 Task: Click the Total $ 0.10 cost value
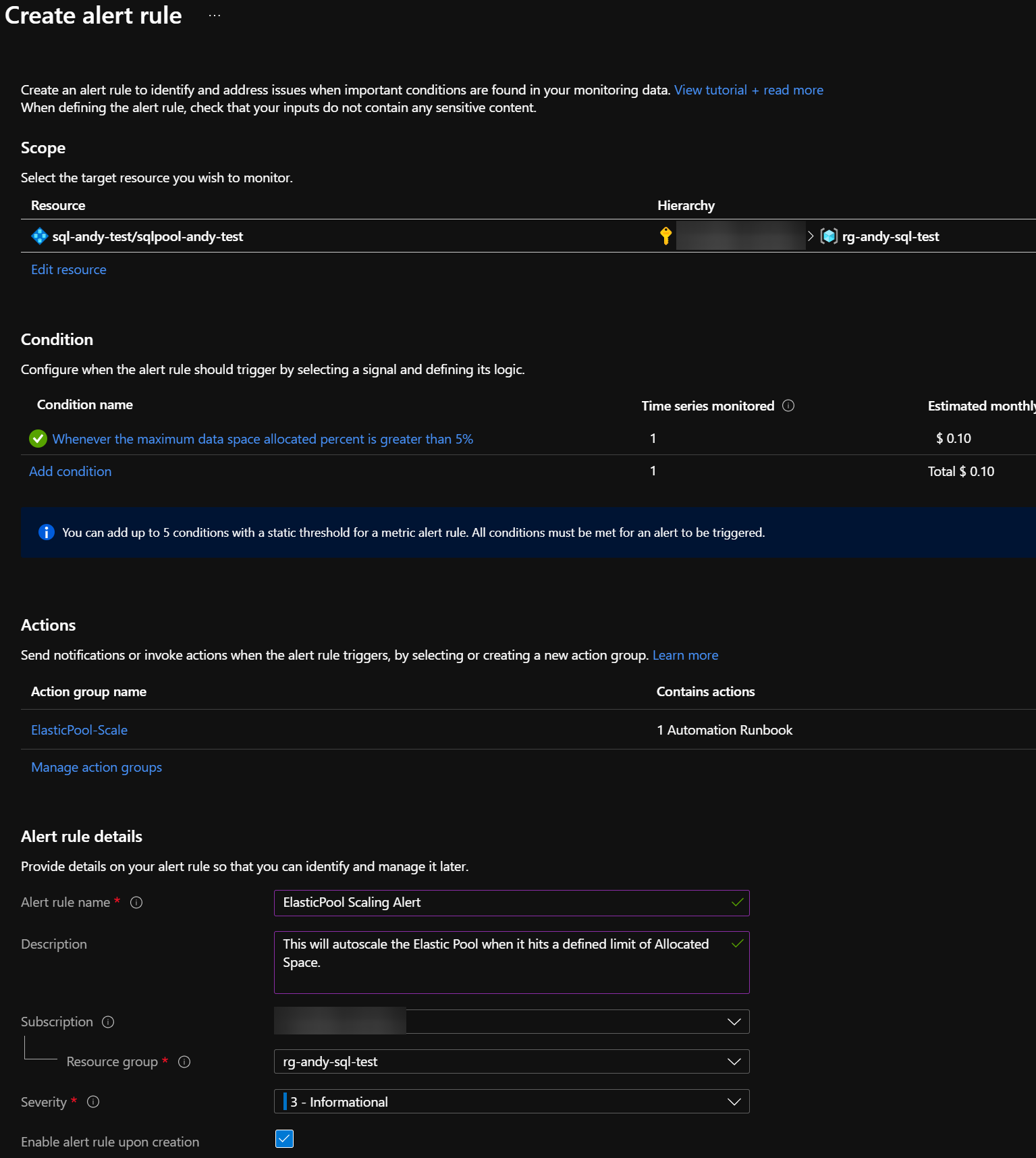tap(961, 471)
